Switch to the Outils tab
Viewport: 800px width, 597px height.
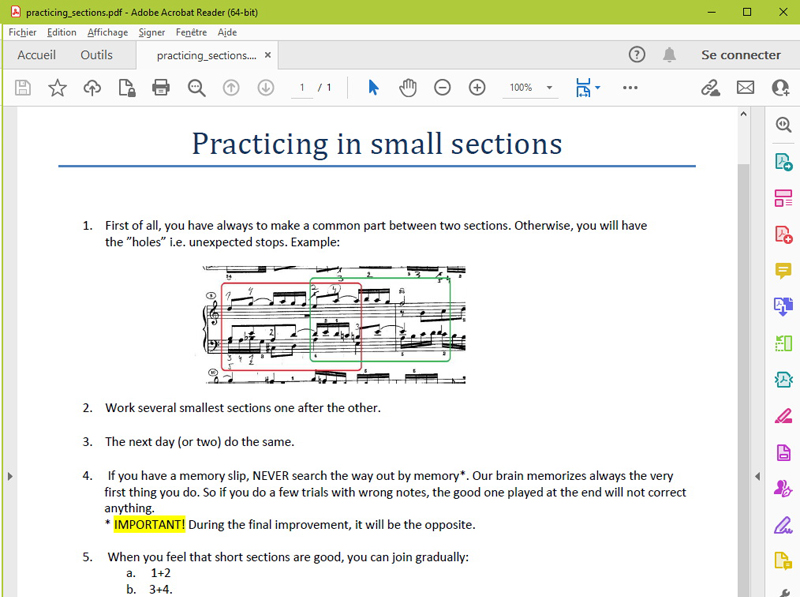[x=97, y=55]
